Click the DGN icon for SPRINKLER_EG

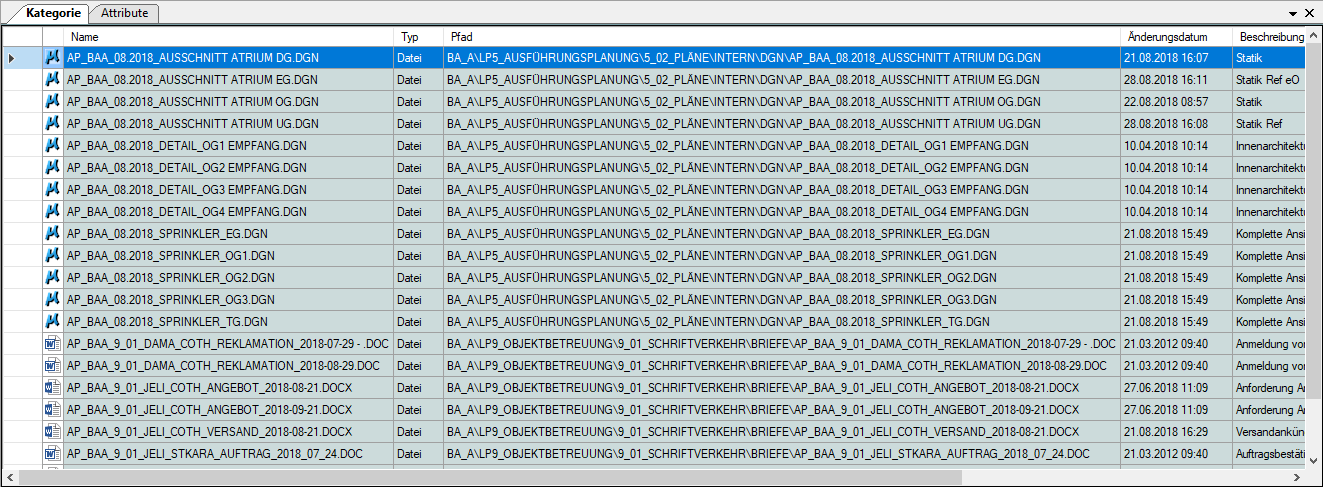pos(53,234)
